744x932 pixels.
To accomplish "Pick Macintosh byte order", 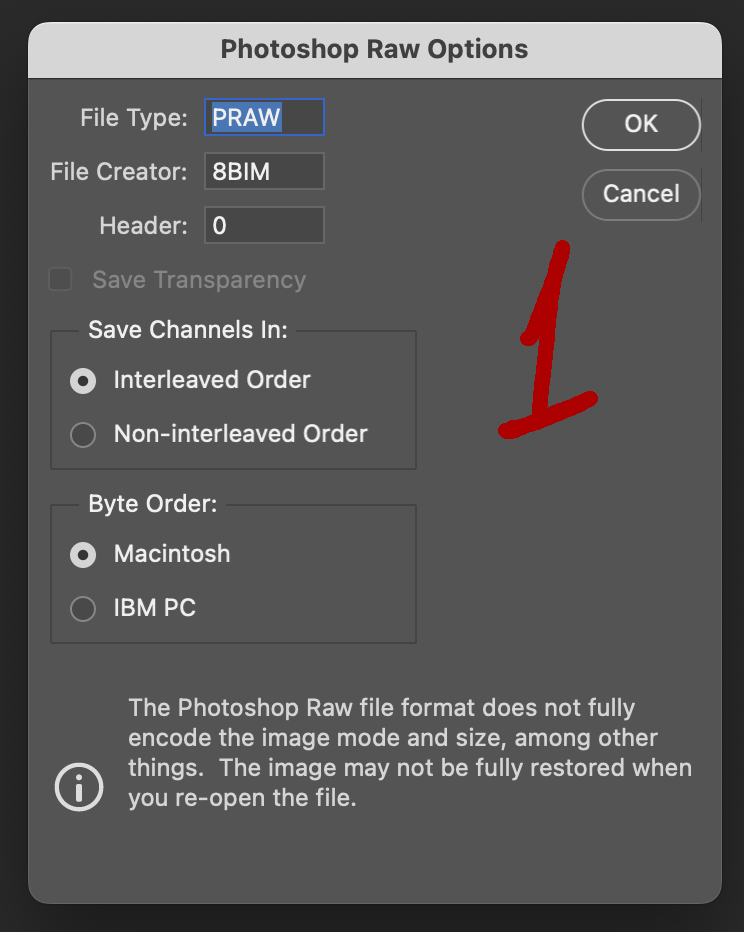I will pyautogui.click(x=83, y=554).
